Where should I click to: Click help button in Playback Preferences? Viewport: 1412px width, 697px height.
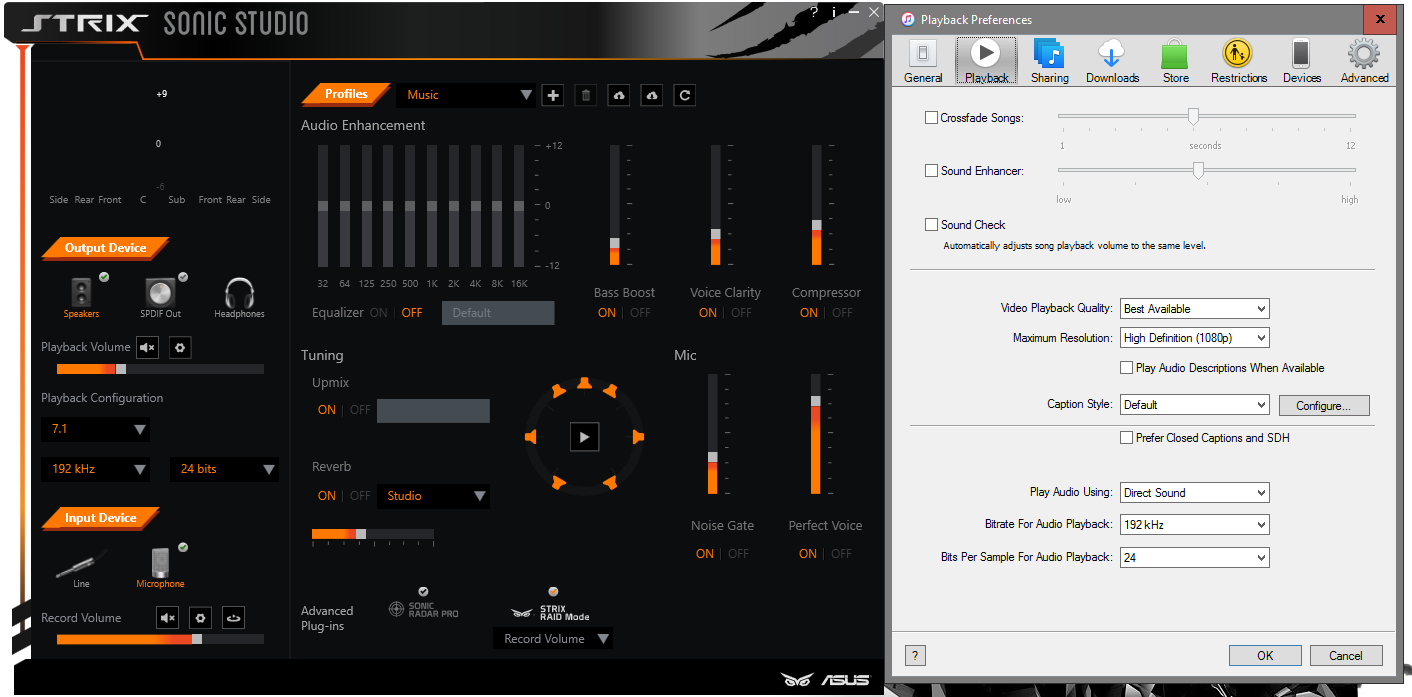coord(914,656)
